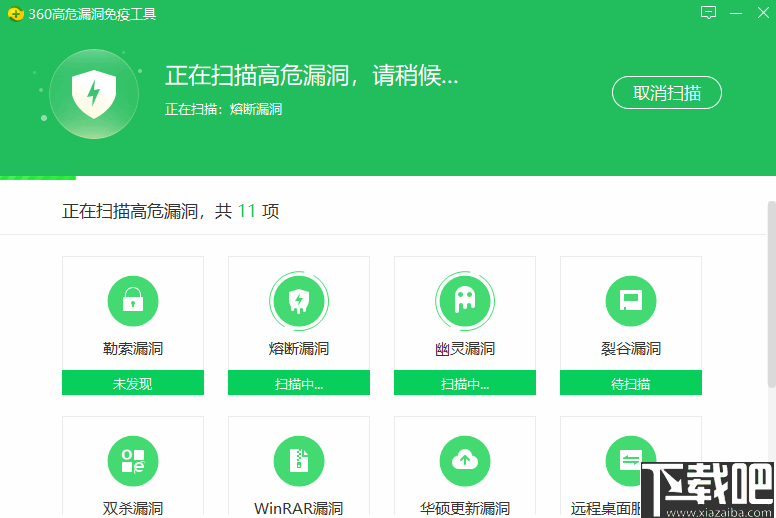Click the shield lightning icon in header
Screen dimensions: 776x518
94,94
